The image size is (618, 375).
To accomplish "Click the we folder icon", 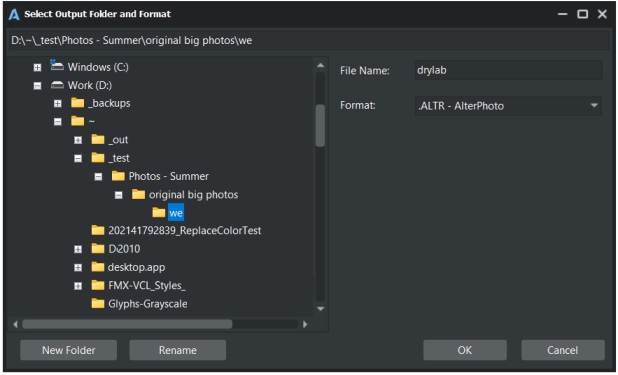I will (x=159, y=213).
